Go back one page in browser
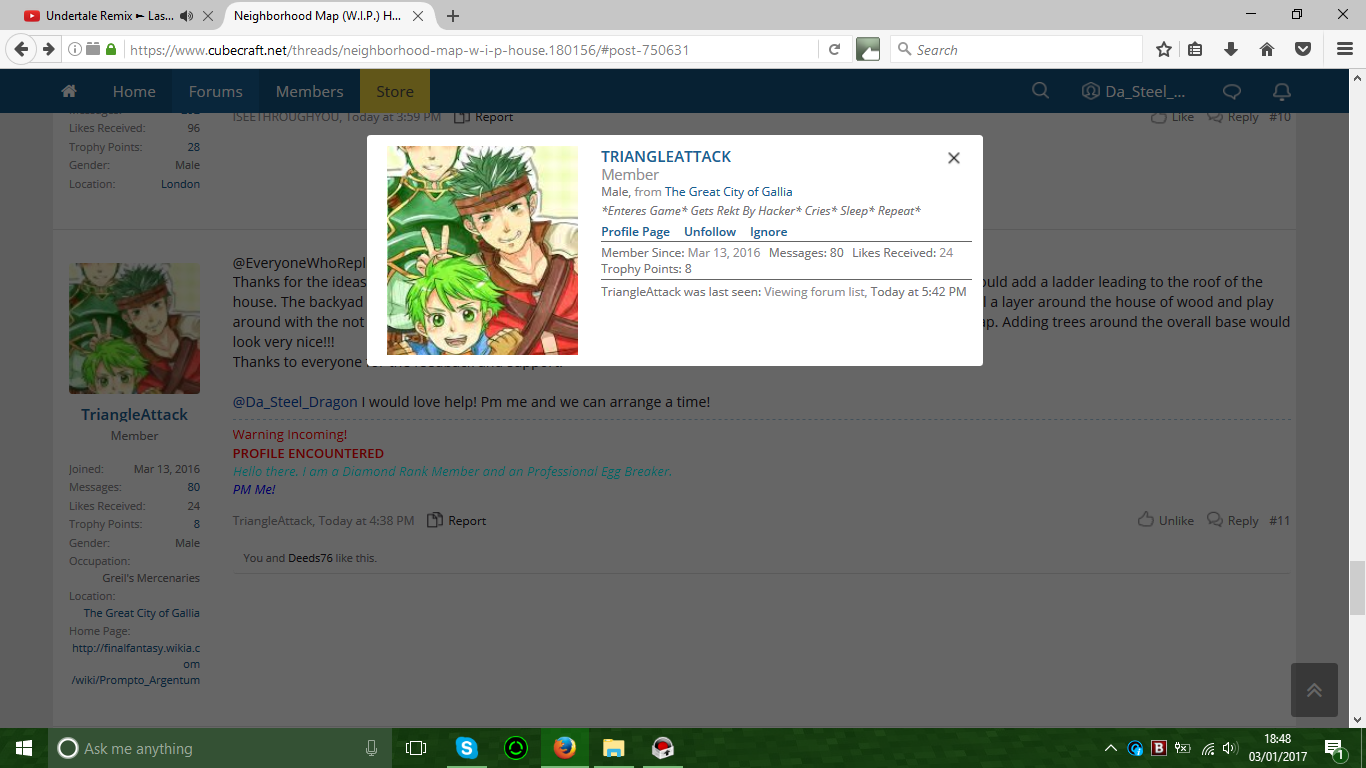Image resolution: width=1366 pixels, height=768 pixels. pyautogui.click(x=21, y=49)
